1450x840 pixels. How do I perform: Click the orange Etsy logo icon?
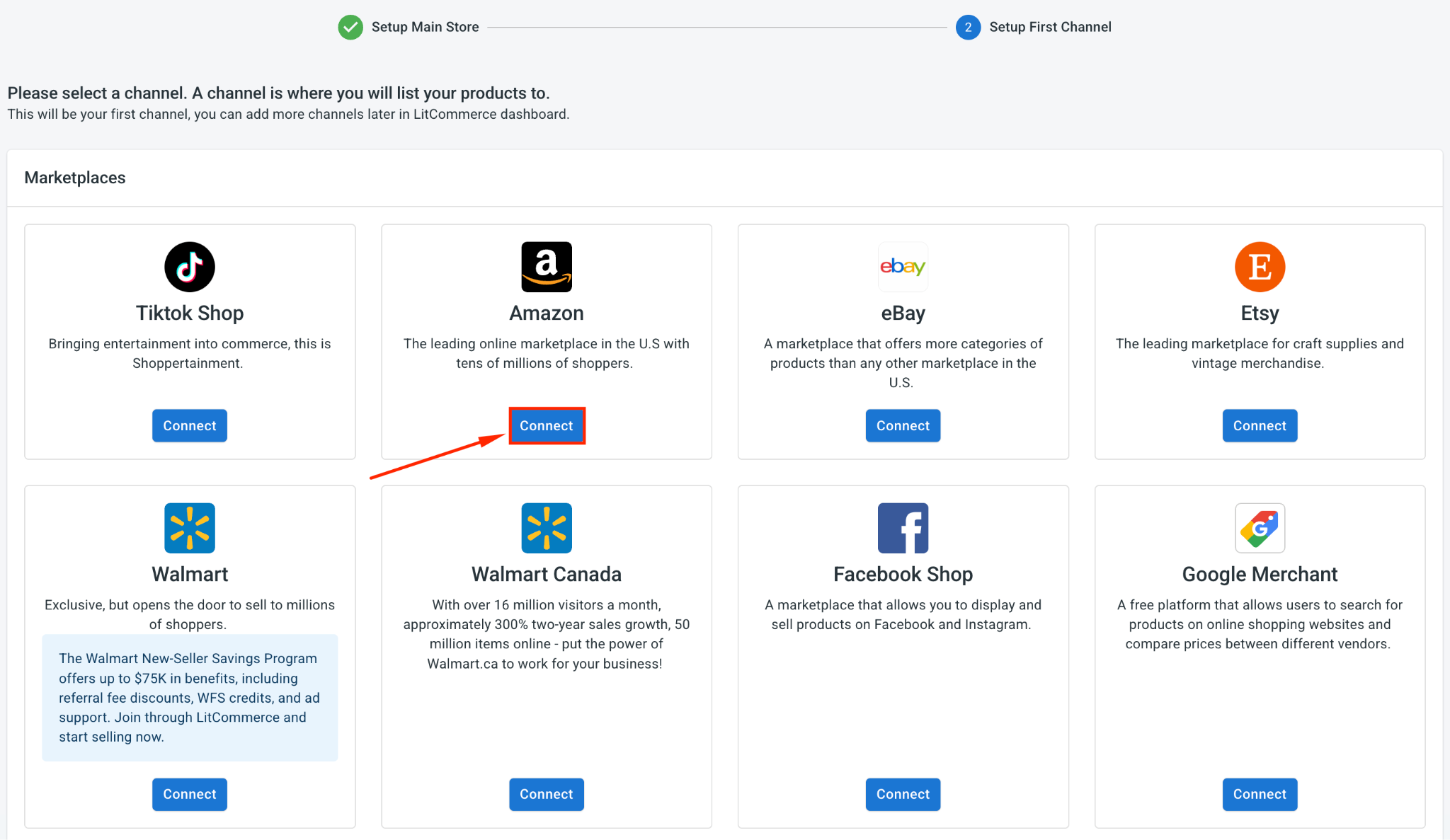point(1260,267)
